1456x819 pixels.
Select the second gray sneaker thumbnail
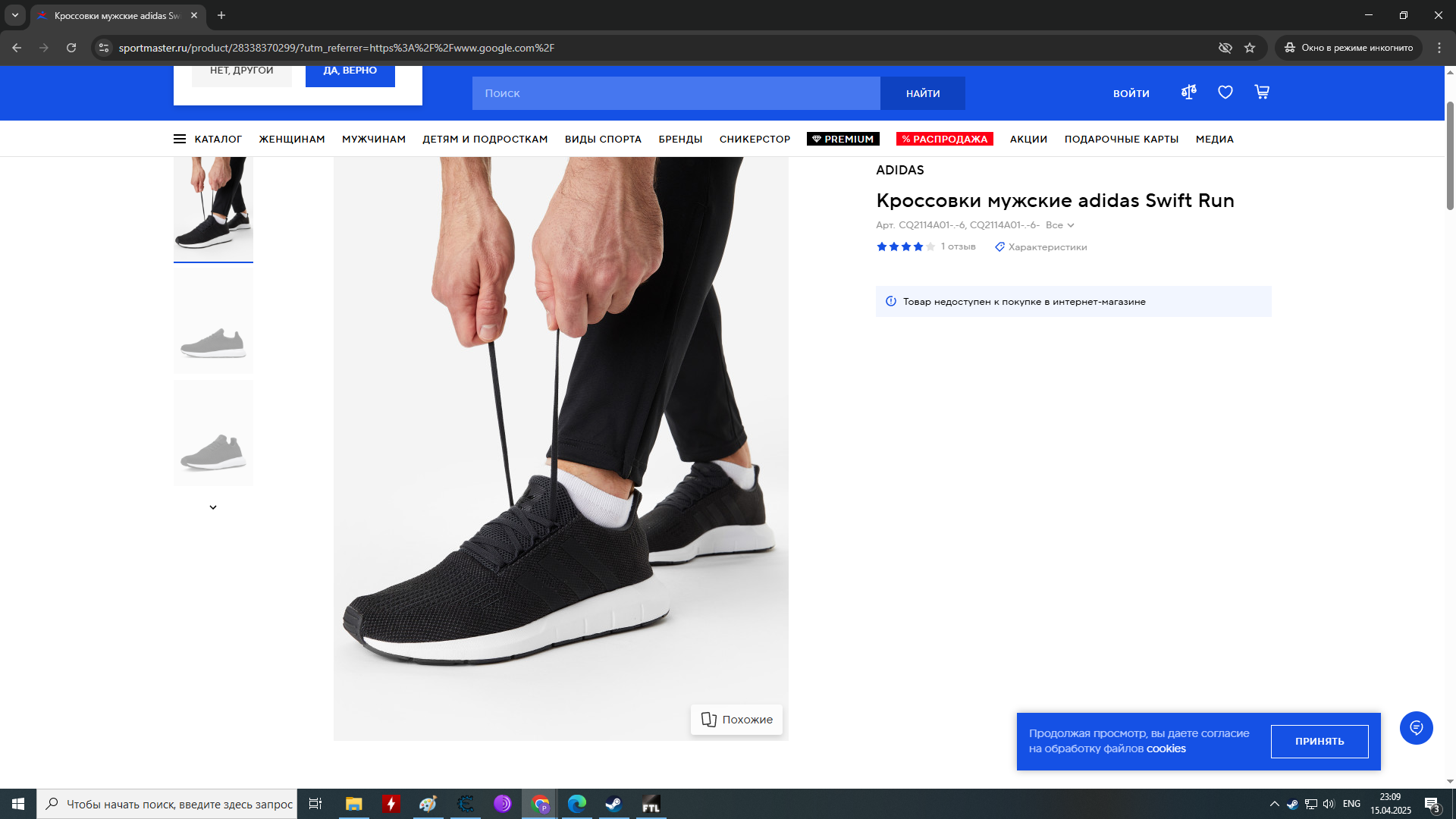[213, 433]
